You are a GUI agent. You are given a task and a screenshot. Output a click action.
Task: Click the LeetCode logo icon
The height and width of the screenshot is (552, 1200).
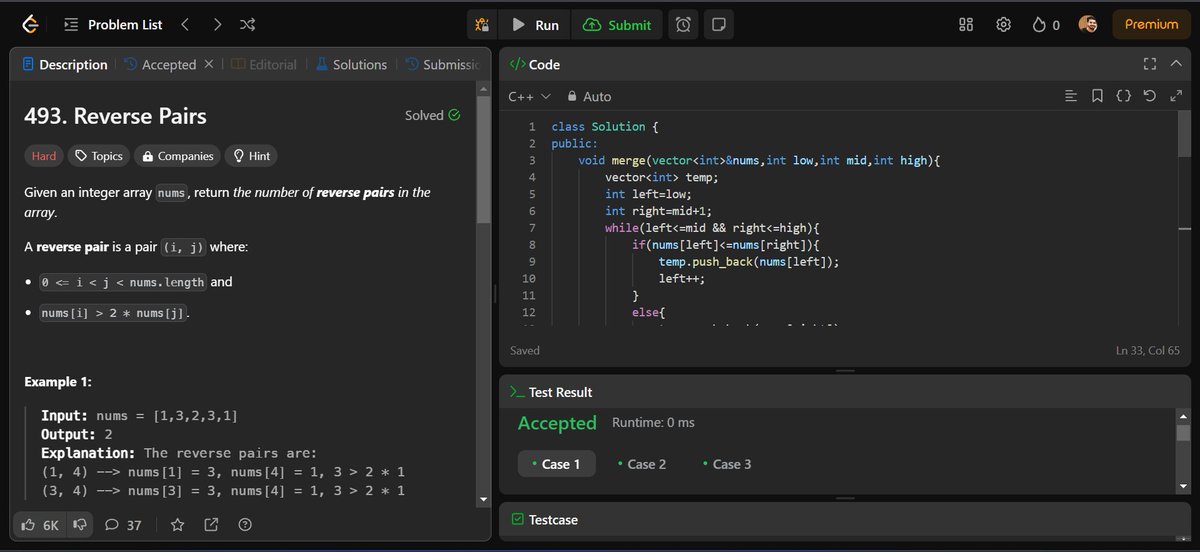(x=30, y=24)
